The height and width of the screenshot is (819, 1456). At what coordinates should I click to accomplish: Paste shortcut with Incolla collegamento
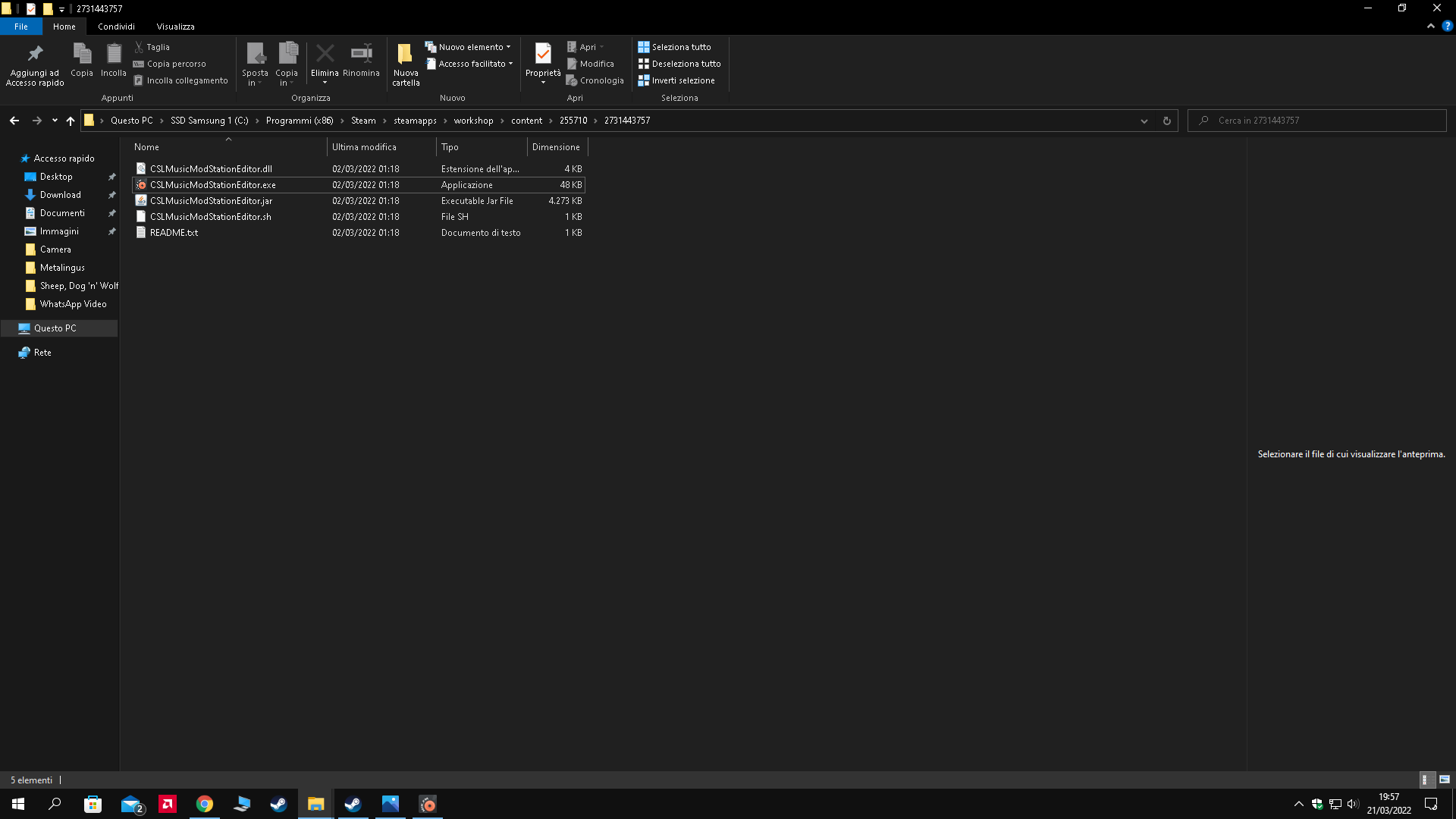click(180, 80)
